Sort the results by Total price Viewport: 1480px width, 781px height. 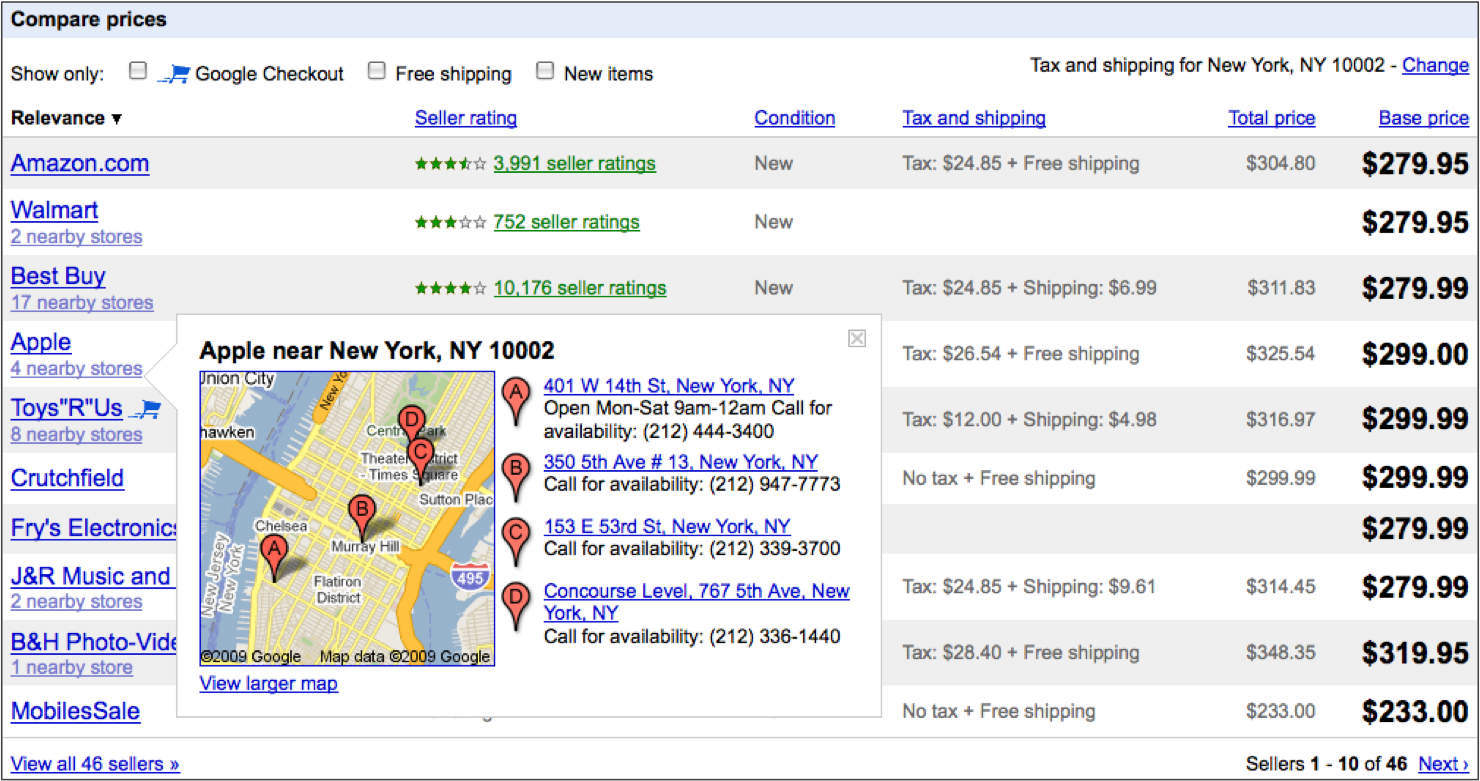pyautogui.click(x=1271, y=118)
